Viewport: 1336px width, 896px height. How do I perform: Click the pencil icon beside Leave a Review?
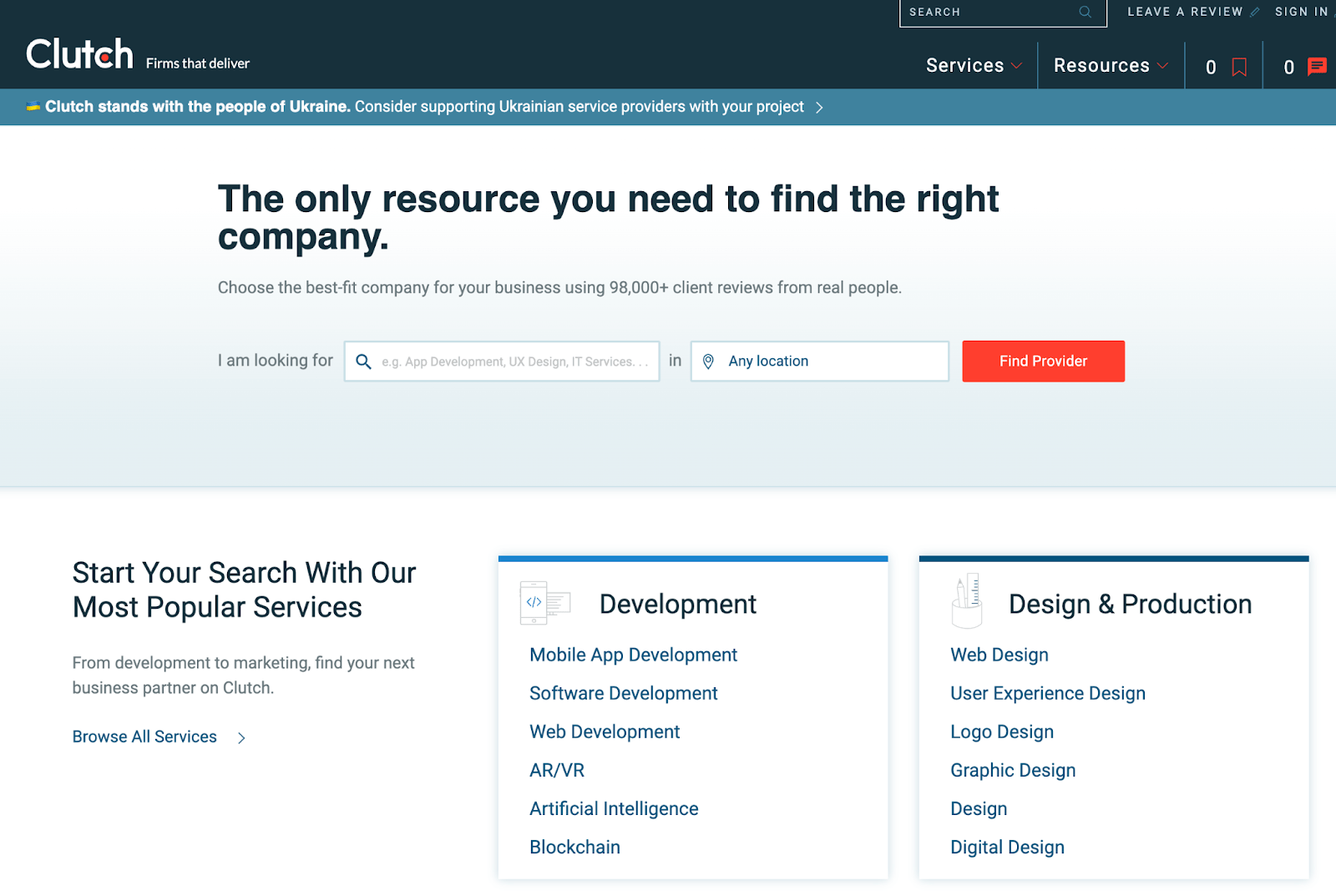[1254, 12]
